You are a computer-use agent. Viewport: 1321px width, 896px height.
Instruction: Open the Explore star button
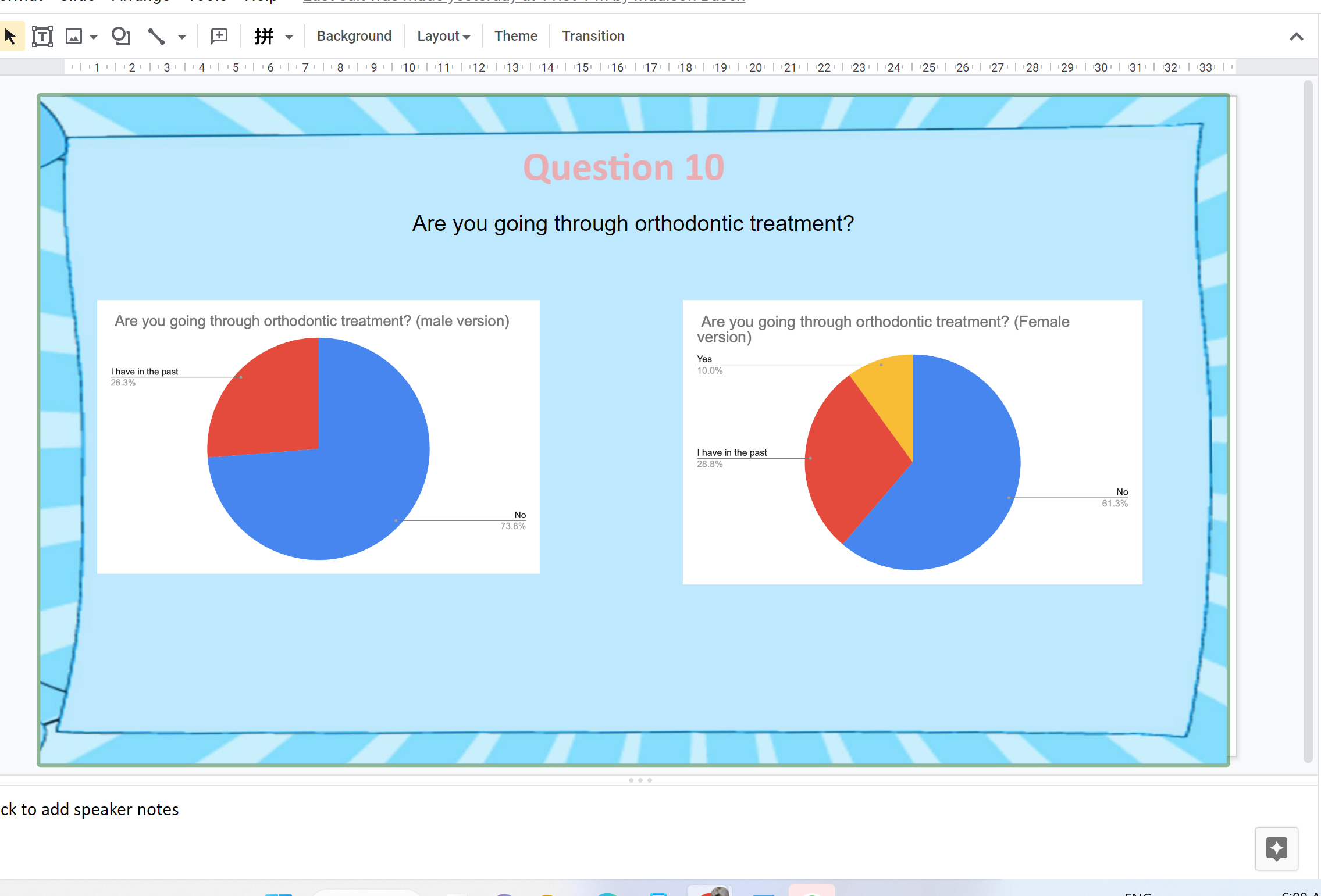coord(1276,848)
